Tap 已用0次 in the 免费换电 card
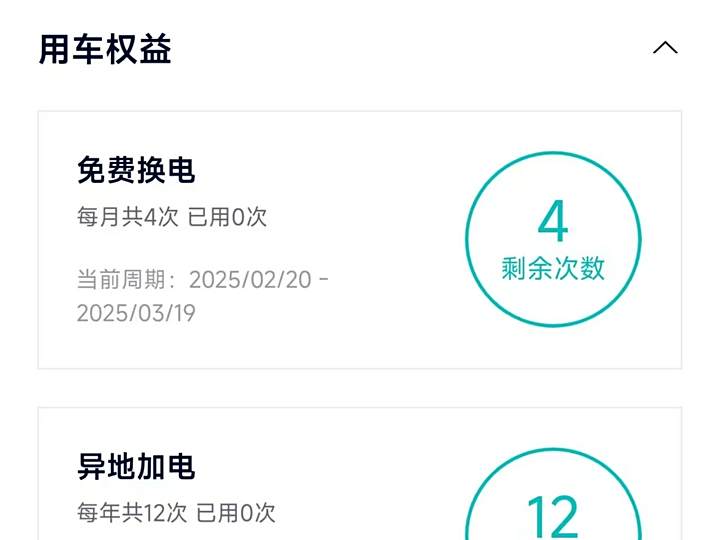The width and height of the screenshot is (720, 540). point(227,217)
